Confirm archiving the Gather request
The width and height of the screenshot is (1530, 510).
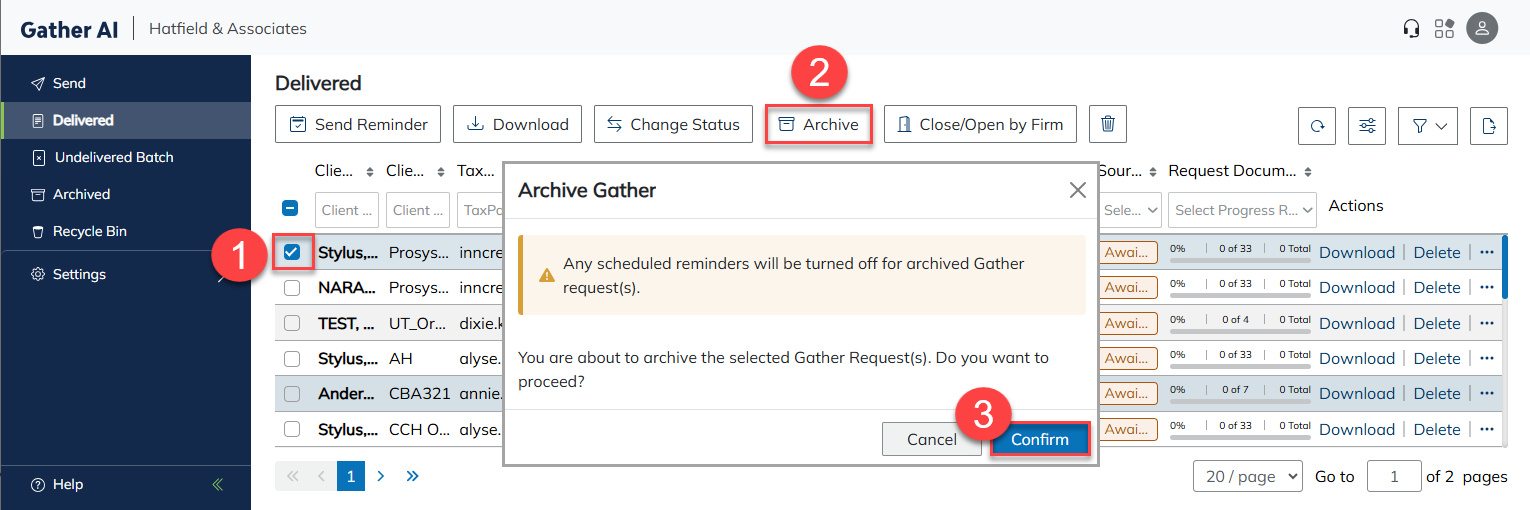1039,439
